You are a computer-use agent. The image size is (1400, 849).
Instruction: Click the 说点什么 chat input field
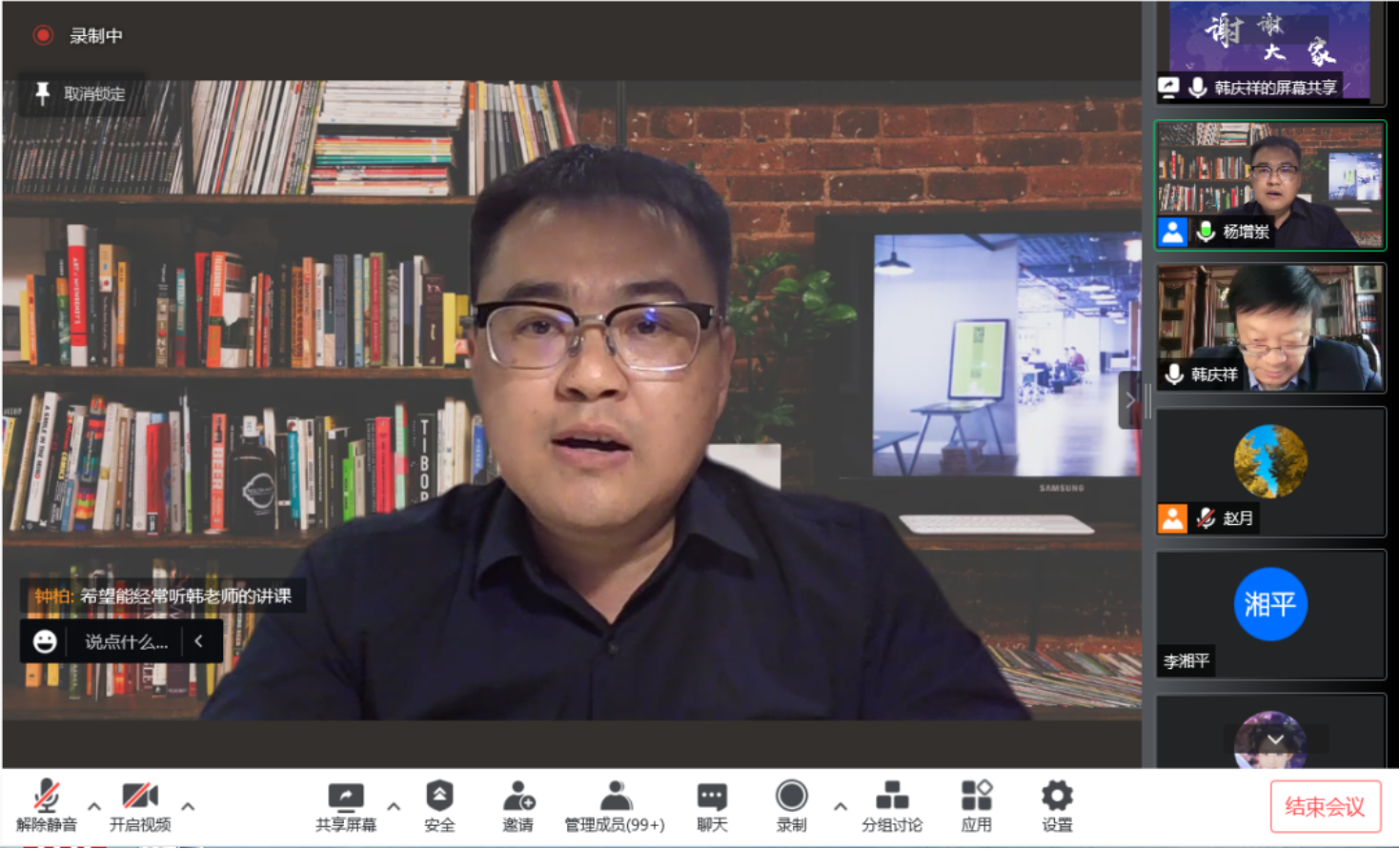point(126,641)
